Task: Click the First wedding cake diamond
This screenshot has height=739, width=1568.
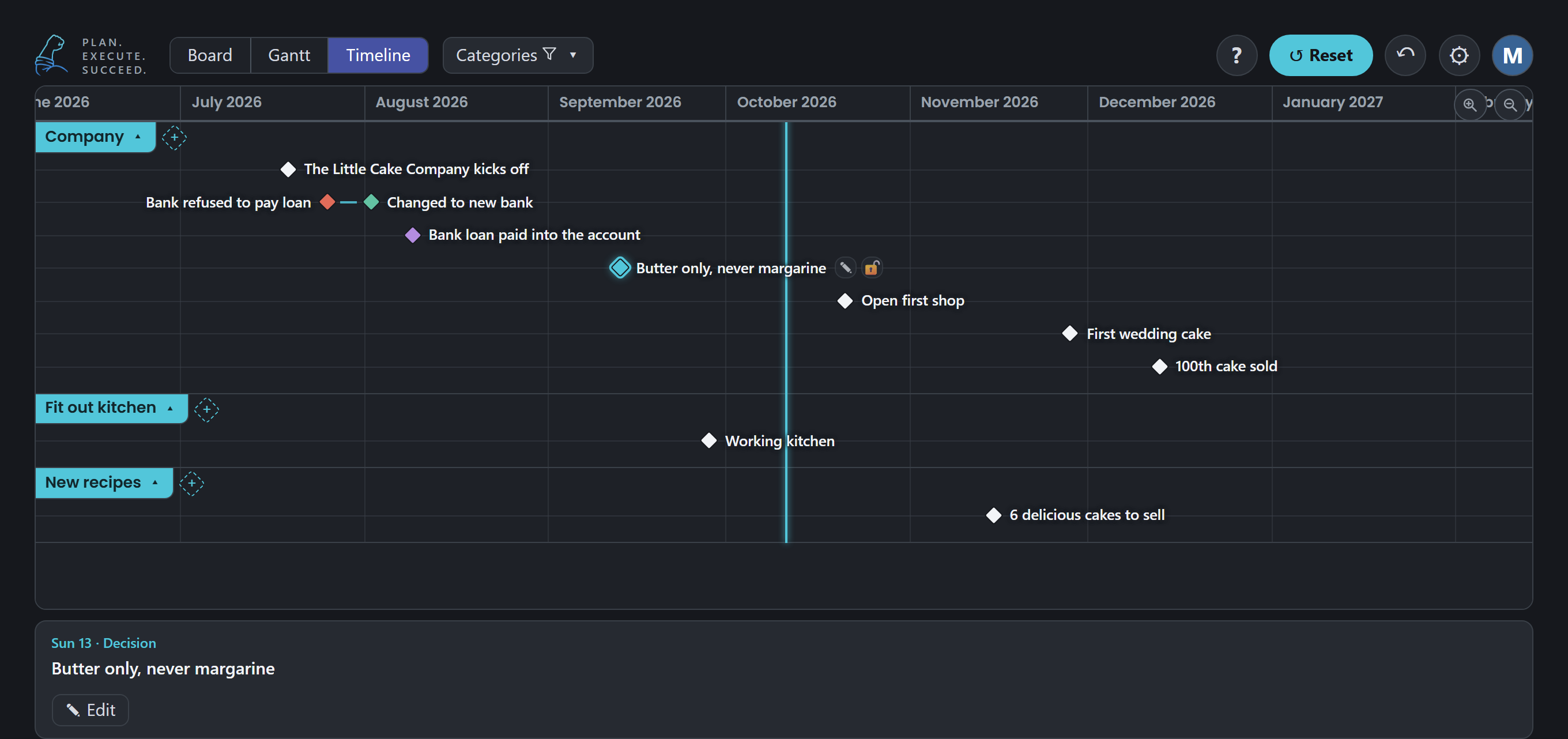Action: pos(1069,334)
